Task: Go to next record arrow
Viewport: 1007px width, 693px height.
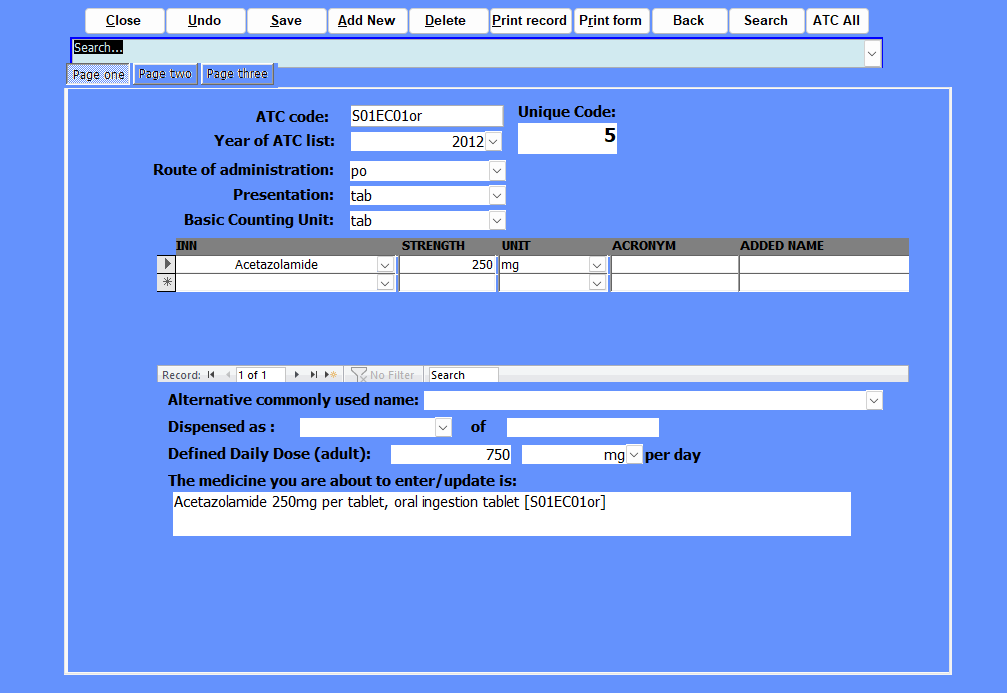Action: pyautogui.click(x=297, y=375)
